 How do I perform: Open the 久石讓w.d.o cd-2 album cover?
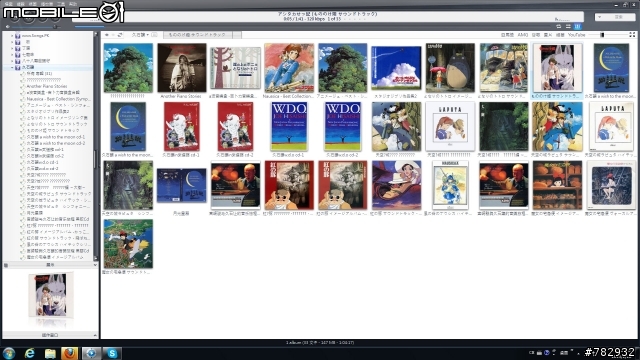click(343, 127)
